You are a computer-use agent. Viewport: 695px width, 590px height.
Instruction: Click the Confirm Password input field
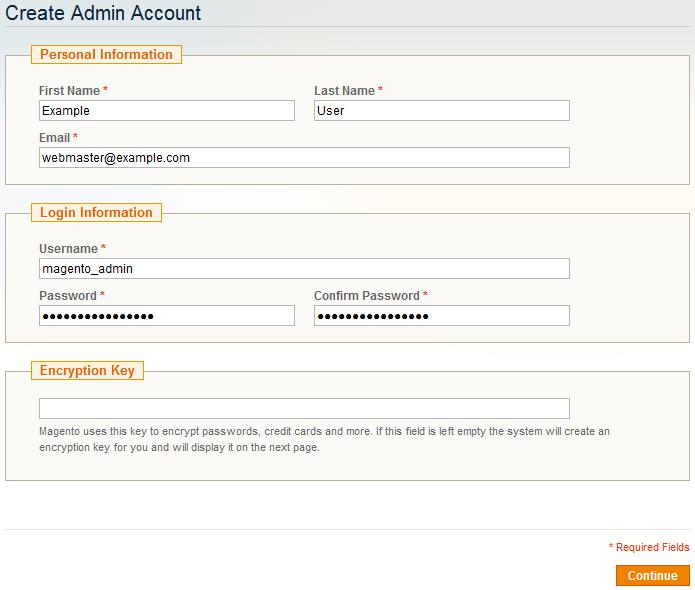441,316
